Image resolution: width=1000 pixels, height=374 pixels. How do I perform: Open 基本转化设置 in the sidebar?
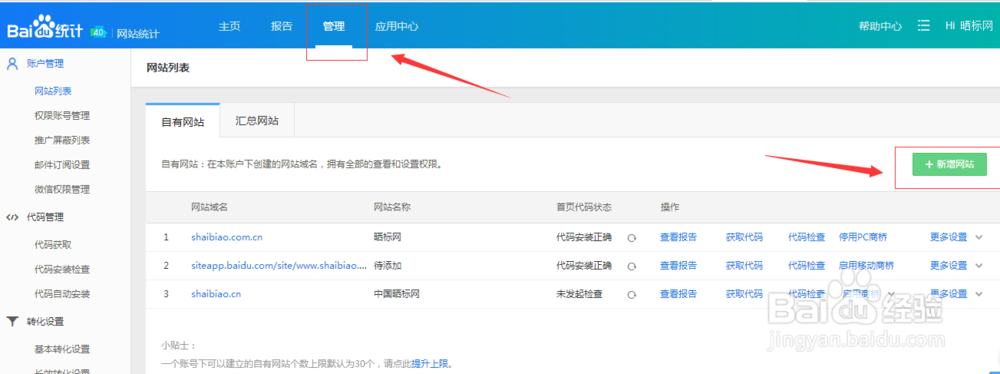(62, 349)
